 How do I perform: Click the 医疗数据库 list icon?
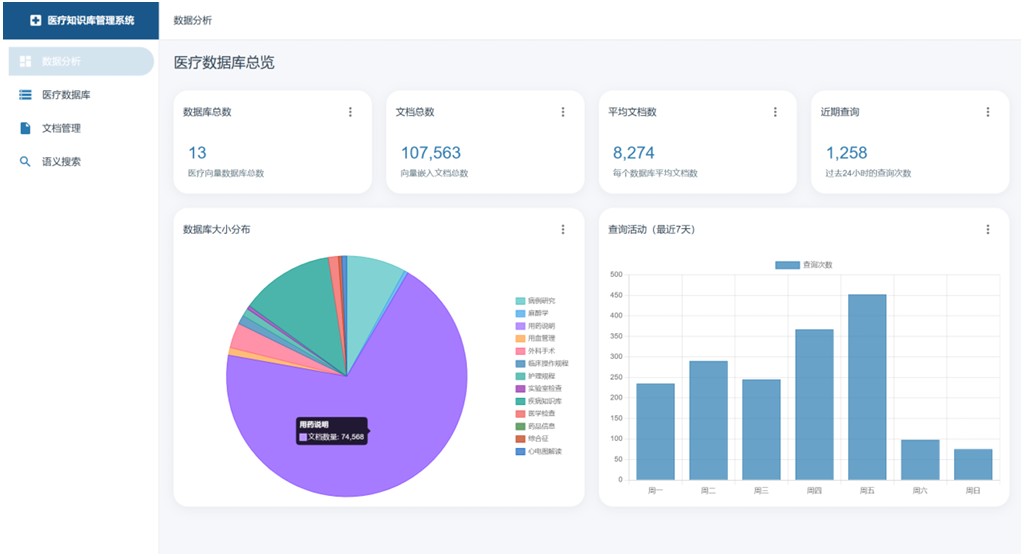[25, 95]
